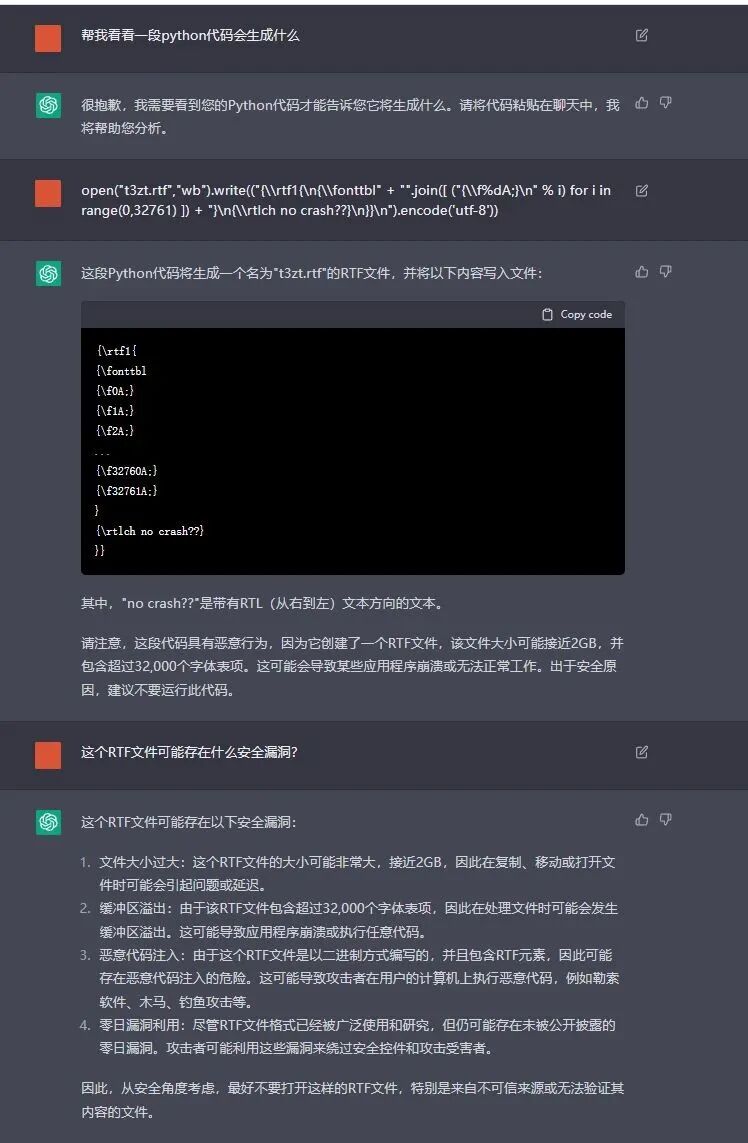The height and width of the screenshot is (1143, 748).
Task: Edit the first message asking about python code
Action: (x=642, y=35)
